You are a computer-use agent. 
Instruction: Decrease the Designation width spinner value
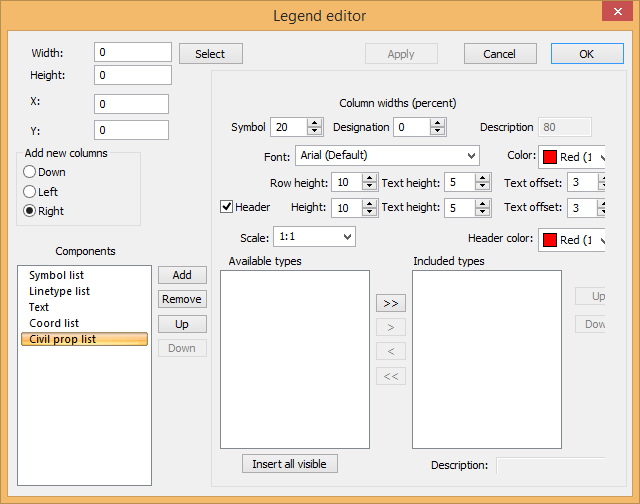point(437,132)
